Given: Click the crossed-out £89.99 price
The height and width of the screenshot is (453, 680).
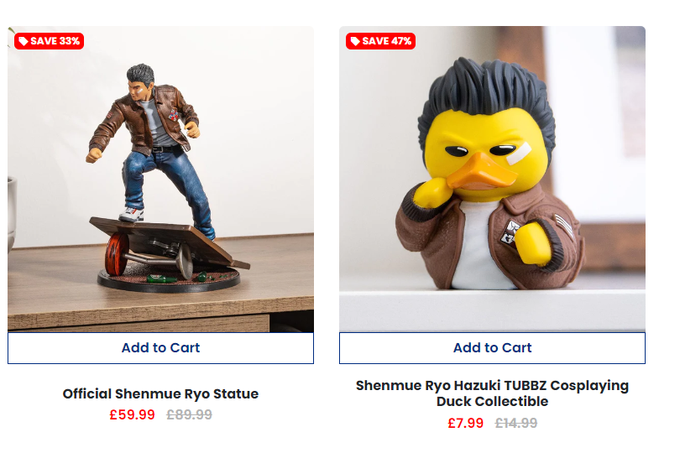Looking at the screenshot, I should click(x=190, y=415).
